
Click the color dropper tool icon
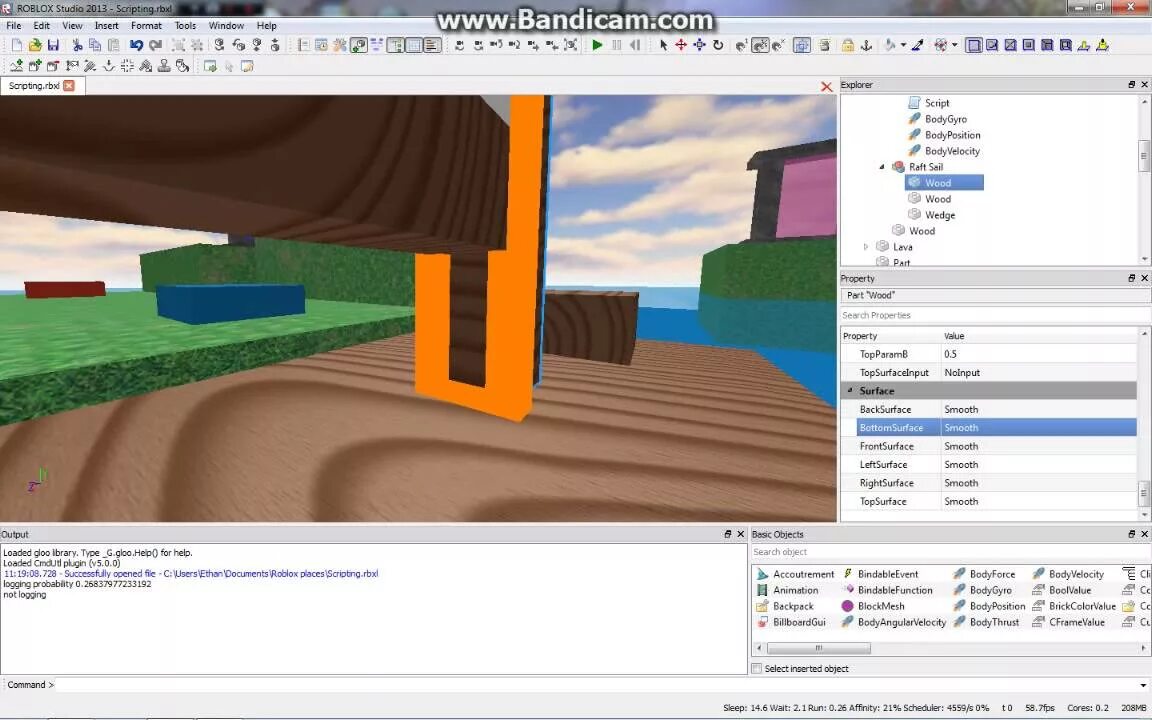(x=918, y=45)
